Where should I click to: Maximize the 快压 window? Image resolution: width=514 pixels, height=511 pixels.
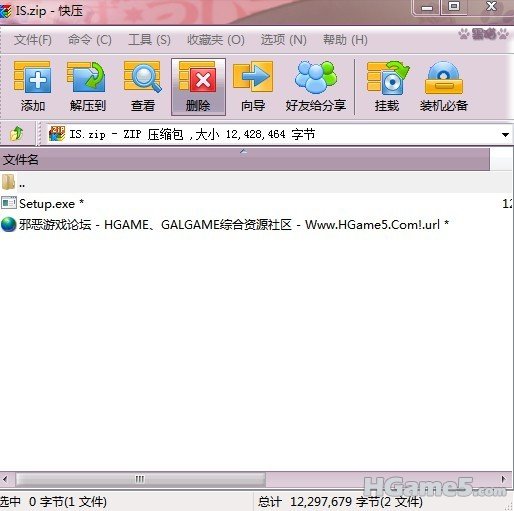pos(454,7)
